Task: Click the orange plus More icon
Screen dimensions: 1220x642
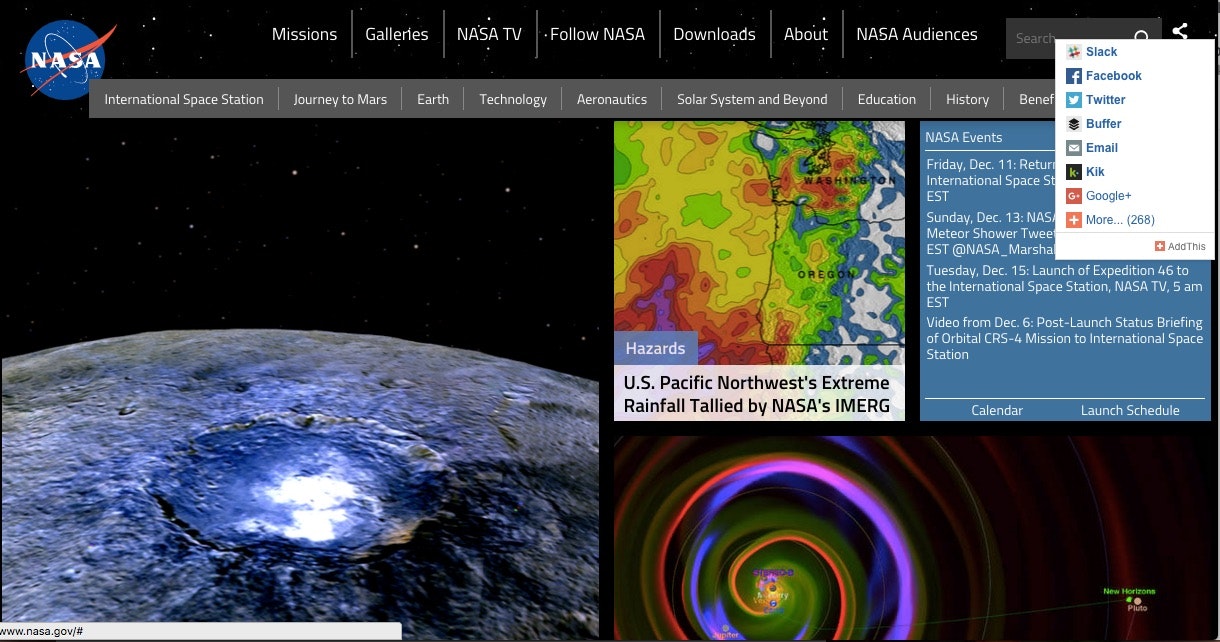Action: coord(1074,220)
